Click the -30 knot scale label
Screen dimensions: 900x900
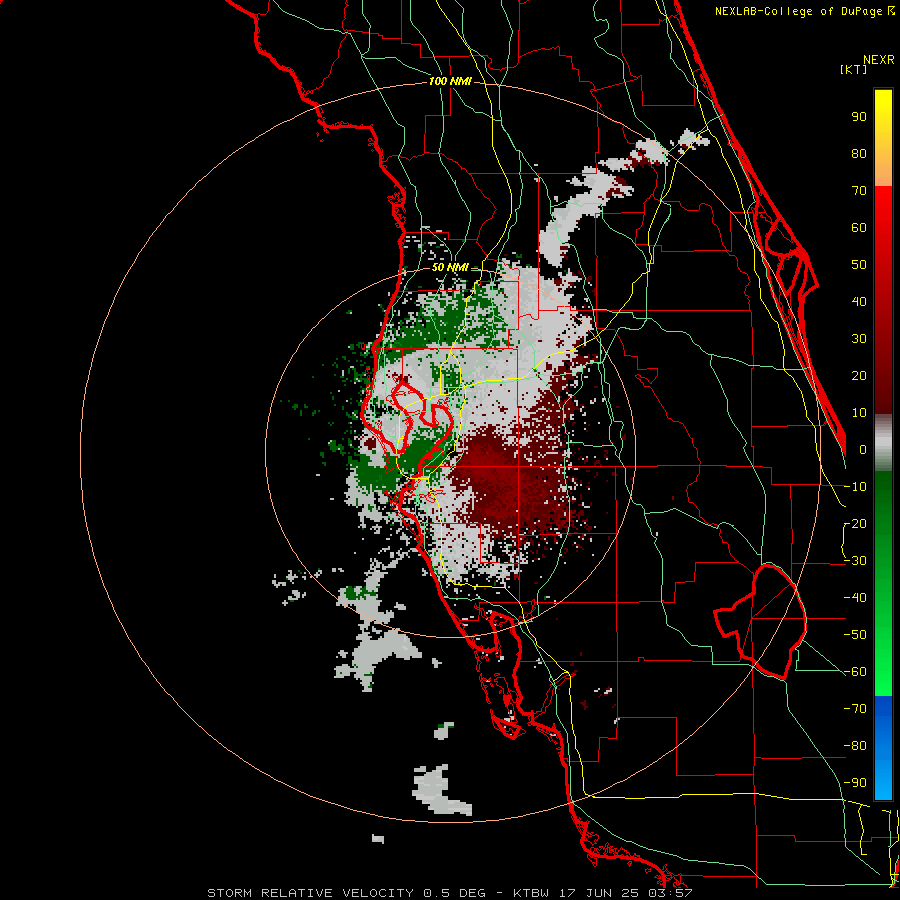tap(855, 561)
